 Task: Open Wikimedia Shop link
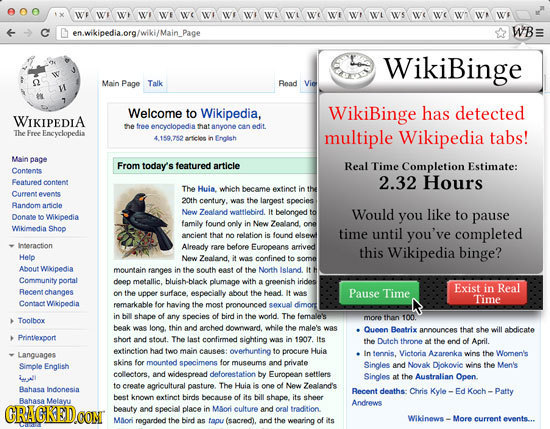39,229
